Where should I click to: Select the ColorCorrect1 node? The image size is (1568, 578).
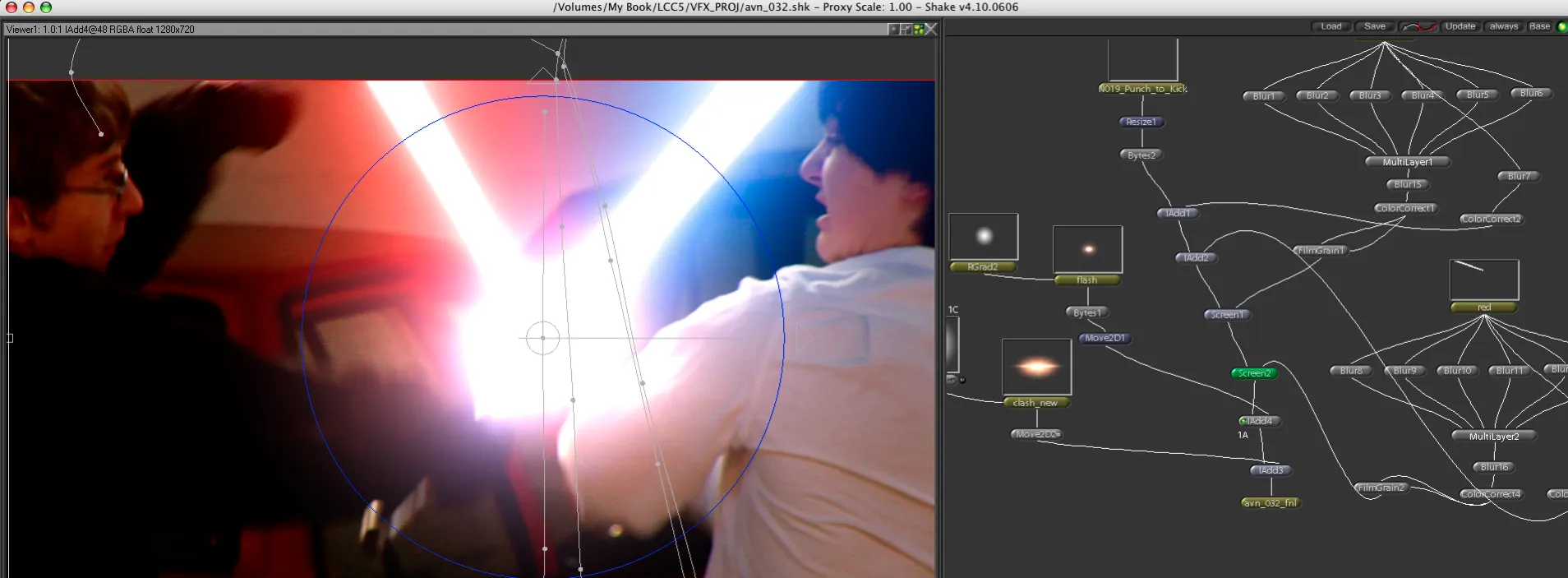(x=1405, y=208)
